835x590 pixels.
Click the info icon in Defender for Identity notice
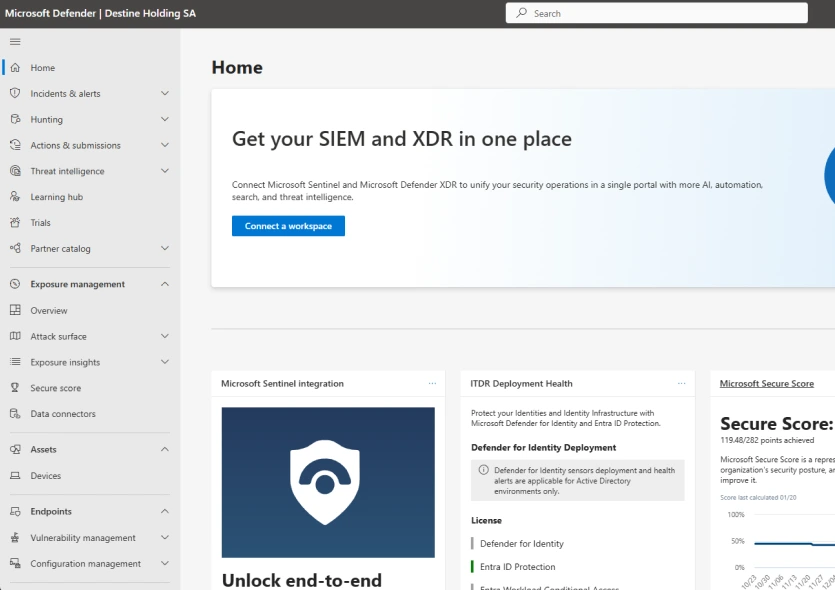tap(484, 470)
